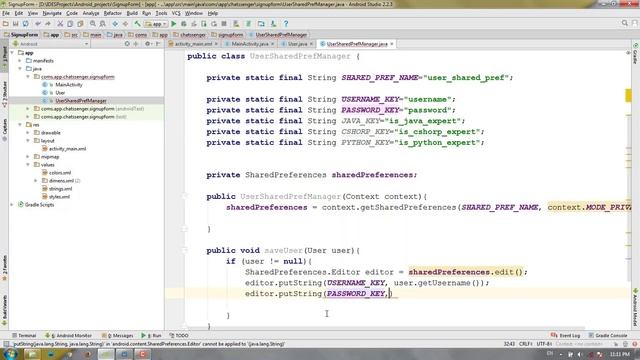Switch to activity_main.xml editor tab
The image size is (640, 360).
(193, 44)
